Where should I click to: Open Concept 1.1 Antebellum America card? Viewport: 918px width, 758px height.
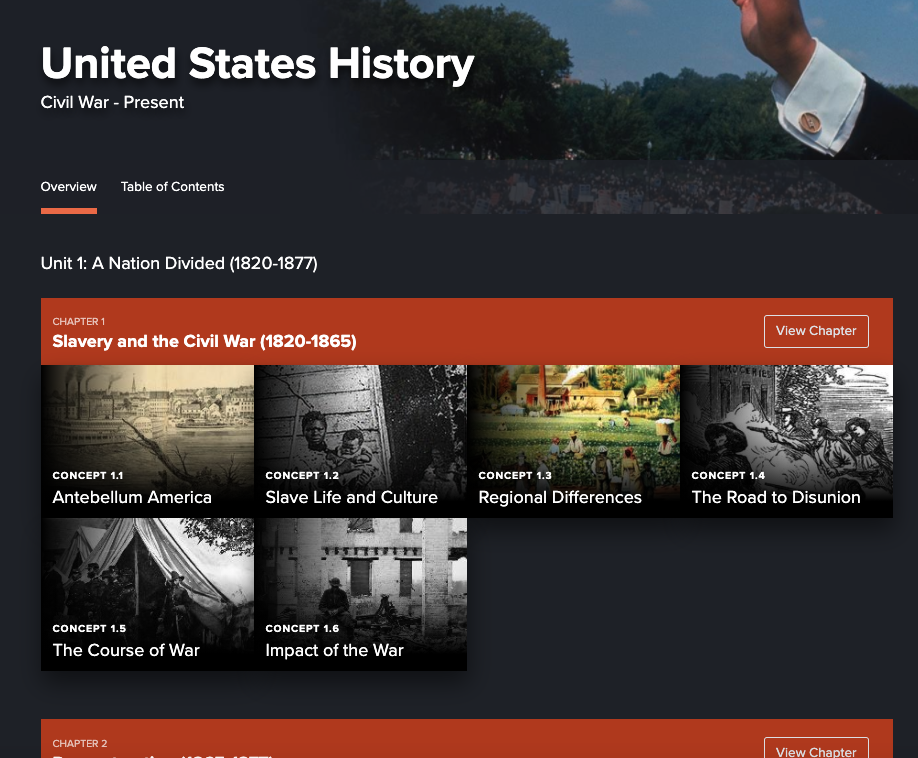pos(148,441)
